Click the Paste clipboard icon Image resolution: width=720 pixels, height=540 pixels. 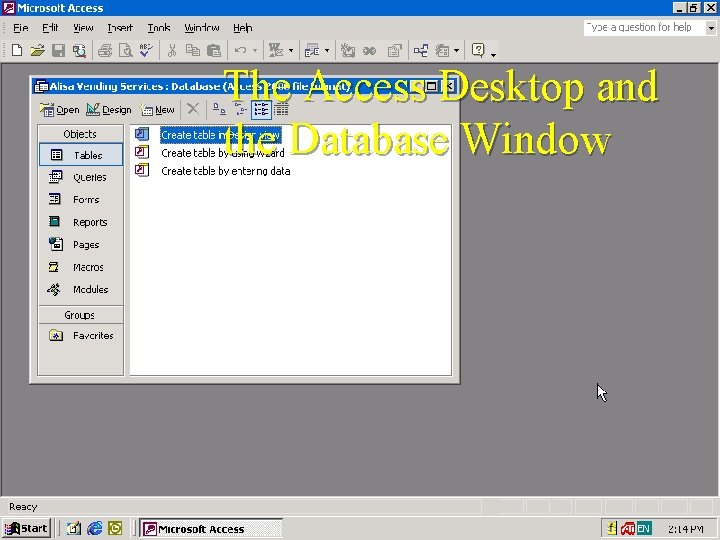click(x=214, y=50)
